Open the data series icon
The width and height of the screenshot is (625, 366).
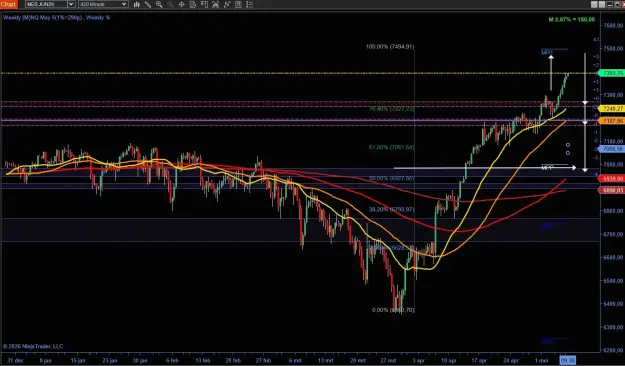(216, 4)
